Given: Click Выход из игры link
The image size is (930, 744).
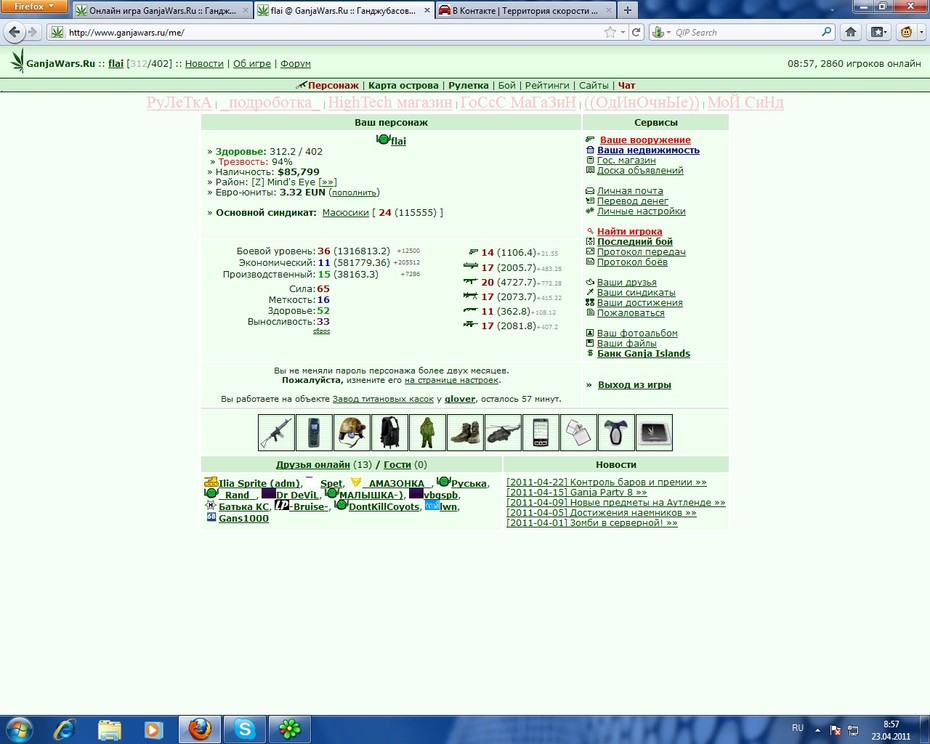Looking at the screenshot, I should click(634, 385).
